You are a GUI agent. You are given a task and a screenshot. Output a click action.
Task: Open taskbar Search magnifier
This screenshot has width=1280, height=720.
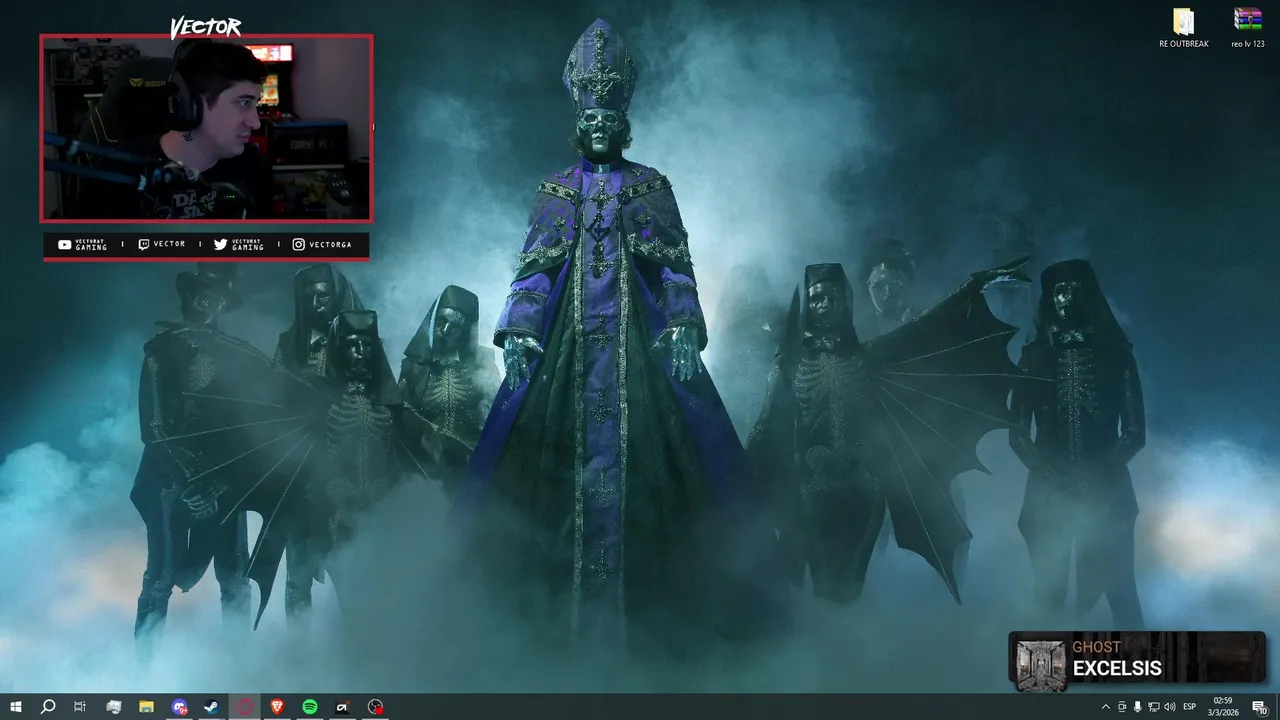tap(48, 707)
